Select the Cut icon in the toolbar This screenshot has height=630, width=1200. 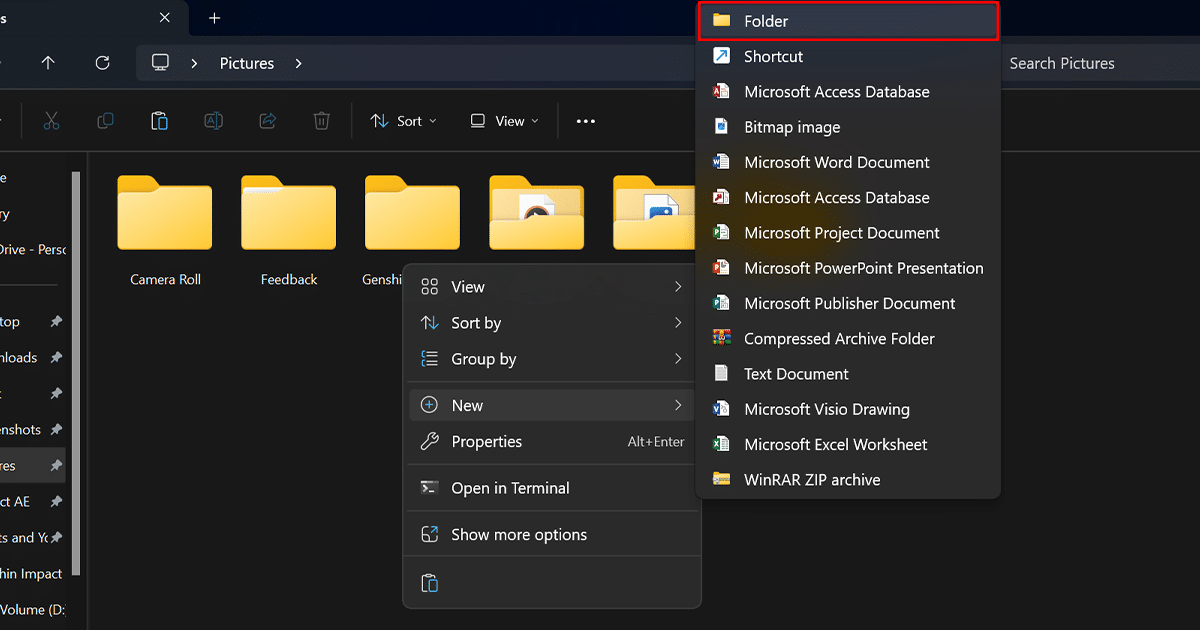[51, 120]
